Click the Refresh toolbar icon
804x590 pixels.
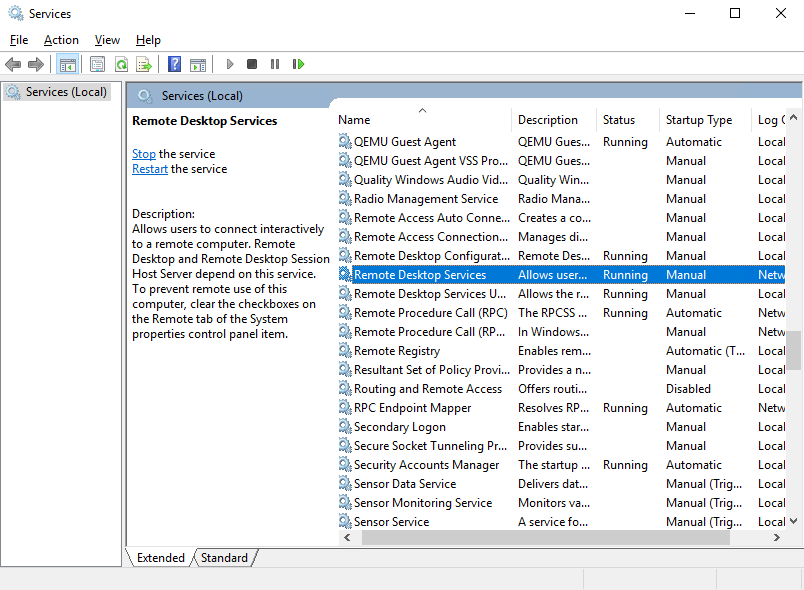121,64
